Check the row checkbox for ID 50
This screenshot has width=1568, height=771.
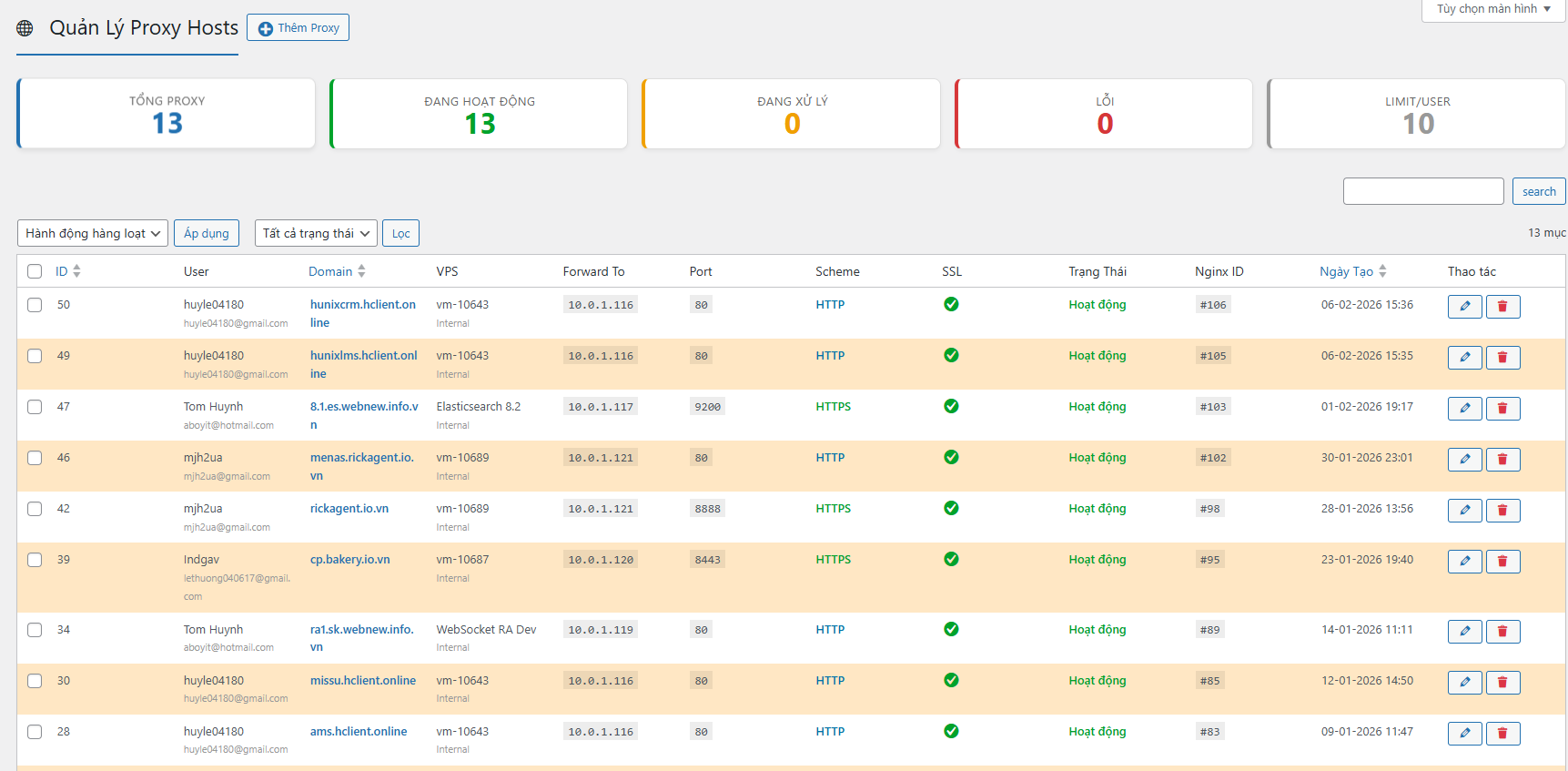35,305
